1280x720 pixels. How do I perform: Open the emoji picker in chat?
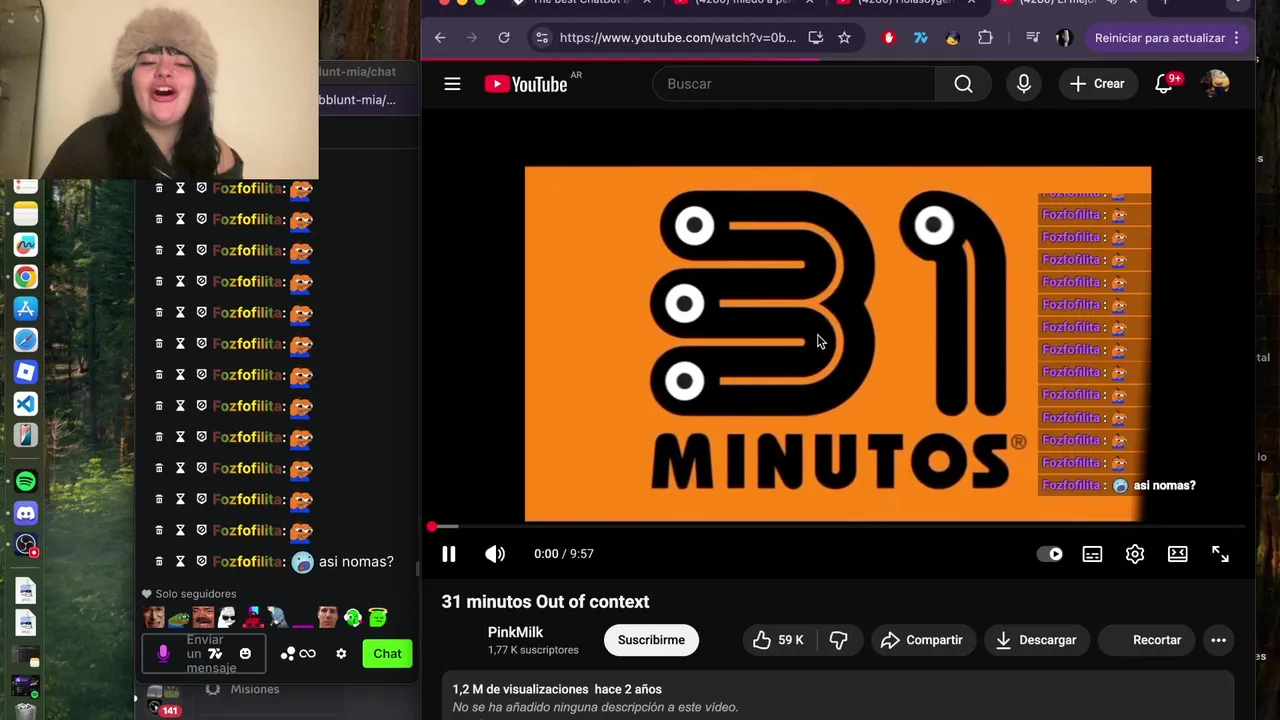(x=245, y=654)
